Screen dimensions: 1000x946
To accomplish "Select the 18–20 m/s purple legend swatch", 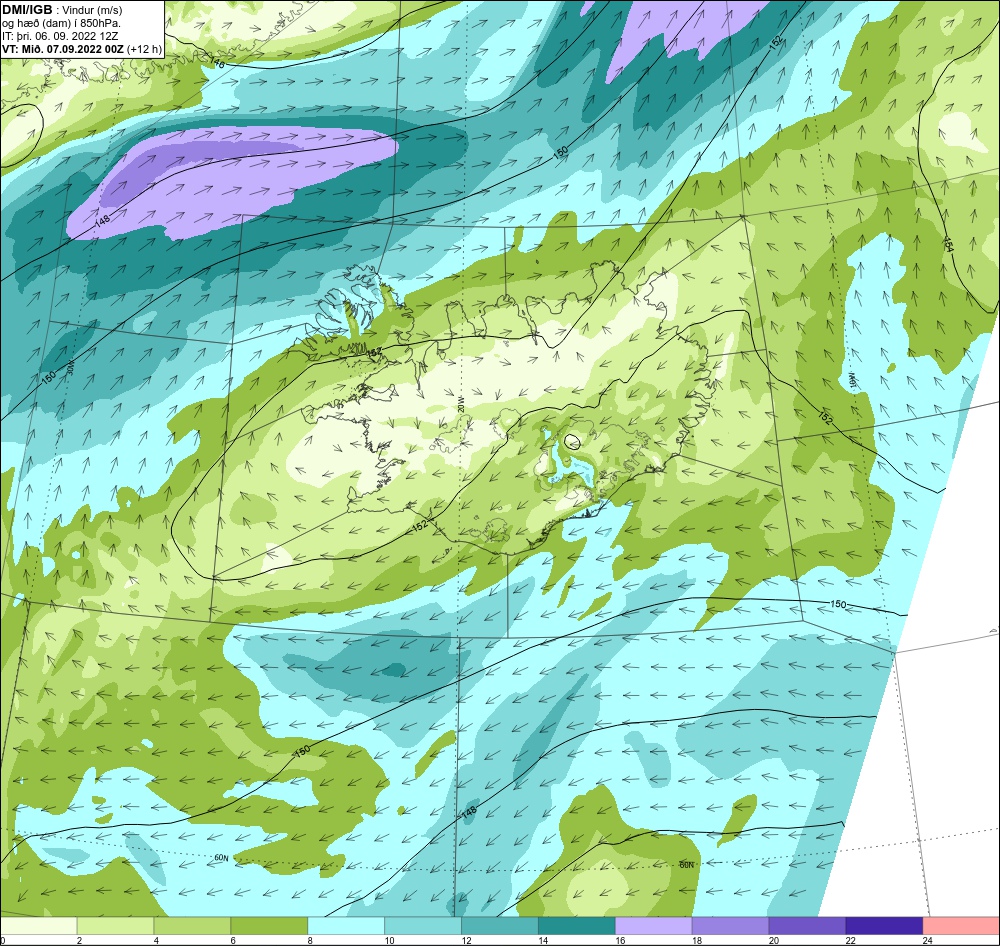I will [x=730, y=926].
